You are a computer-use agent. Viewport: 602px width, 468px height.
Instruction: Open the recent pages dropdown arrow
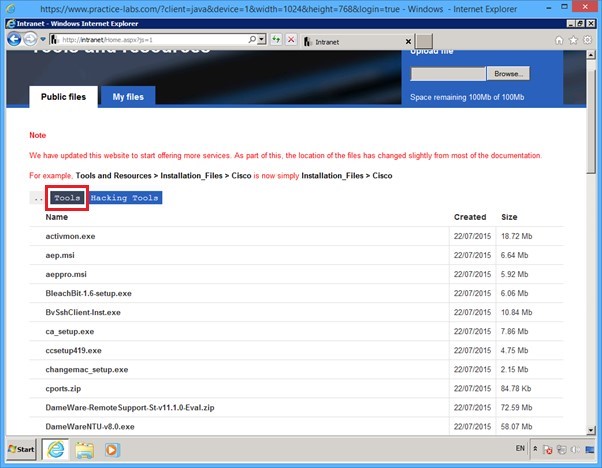(x=43, y=39)
